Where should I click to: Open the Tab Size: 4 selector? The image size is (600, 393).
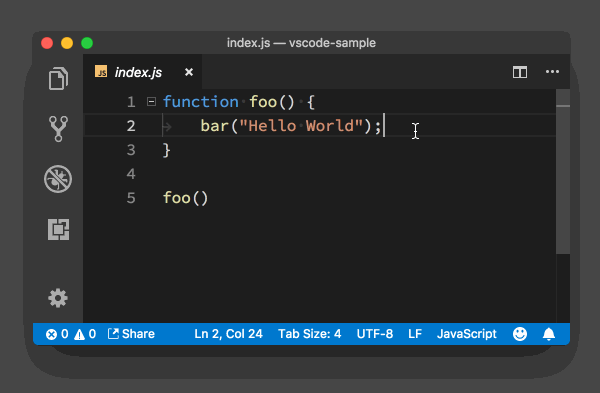click(310, 334)
